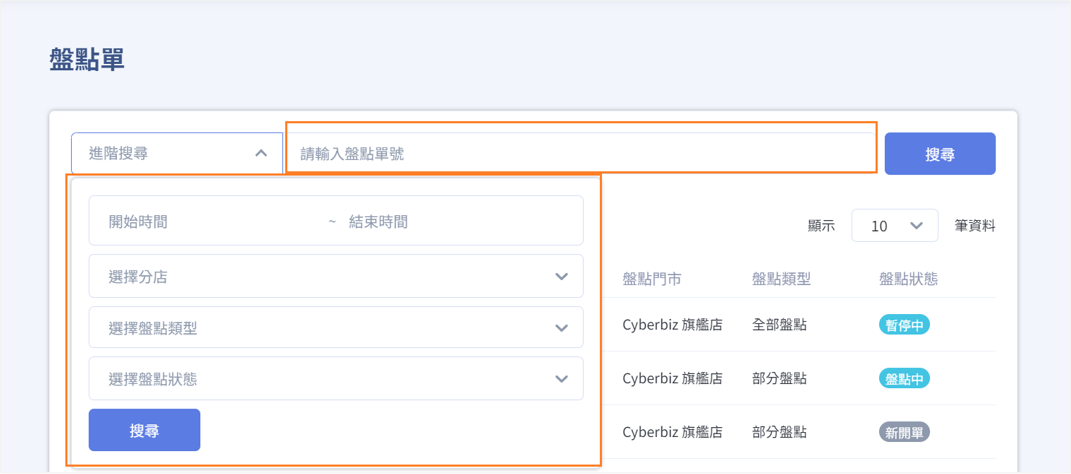Click Cyberbiz 旗艦店 in the 盤點中 row

click(673, 378)
